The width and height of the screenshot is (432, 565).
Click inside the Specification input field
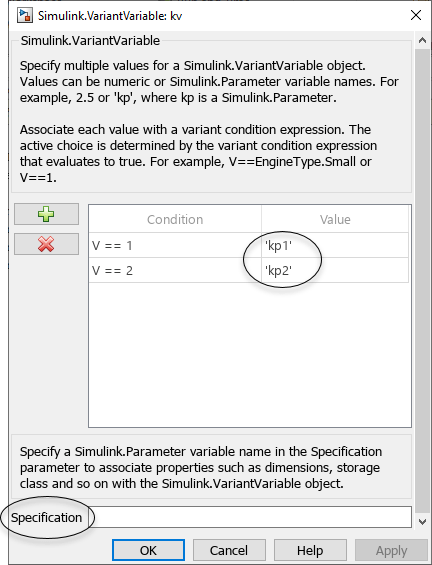pyautogui.click(x=250, y=517)
